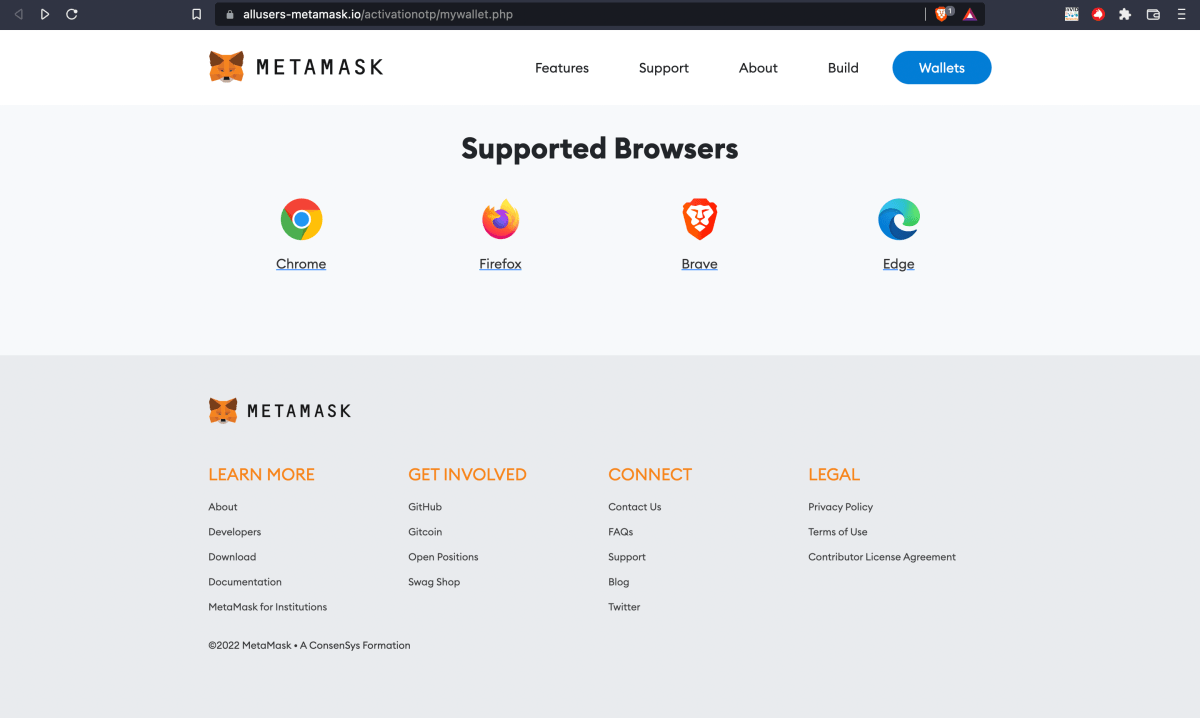The height and width of the screenshot is (718, 1200).
Task: Open MetaMask for Institutions link
Action: click(268, 607)
